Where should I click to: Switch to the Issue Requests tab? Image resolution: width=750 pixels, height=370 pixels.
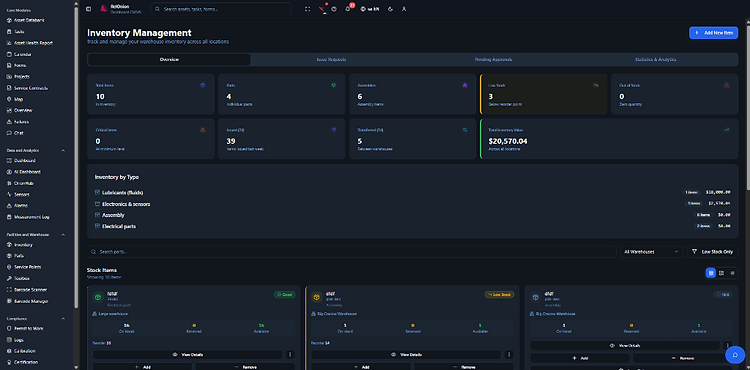tap(331, 60)
